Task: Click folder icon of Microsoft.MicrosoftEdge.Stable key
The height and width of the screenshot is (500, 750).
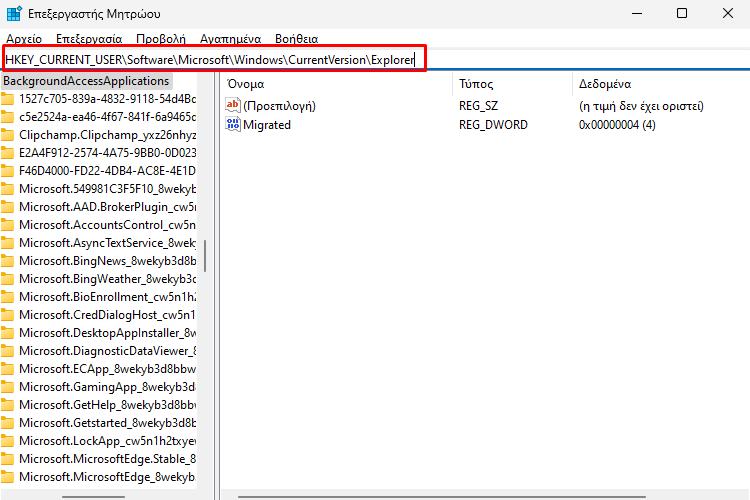Action: tap(7, 459)
